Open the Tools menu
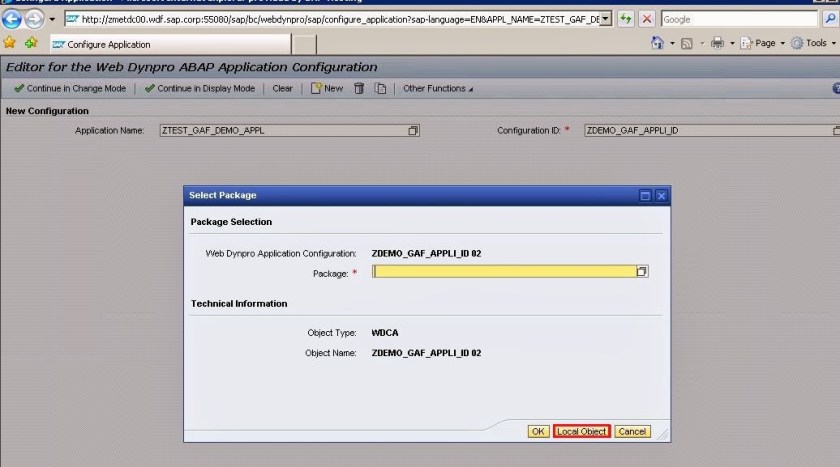This screenshot has width=840, height=467. 814,43
